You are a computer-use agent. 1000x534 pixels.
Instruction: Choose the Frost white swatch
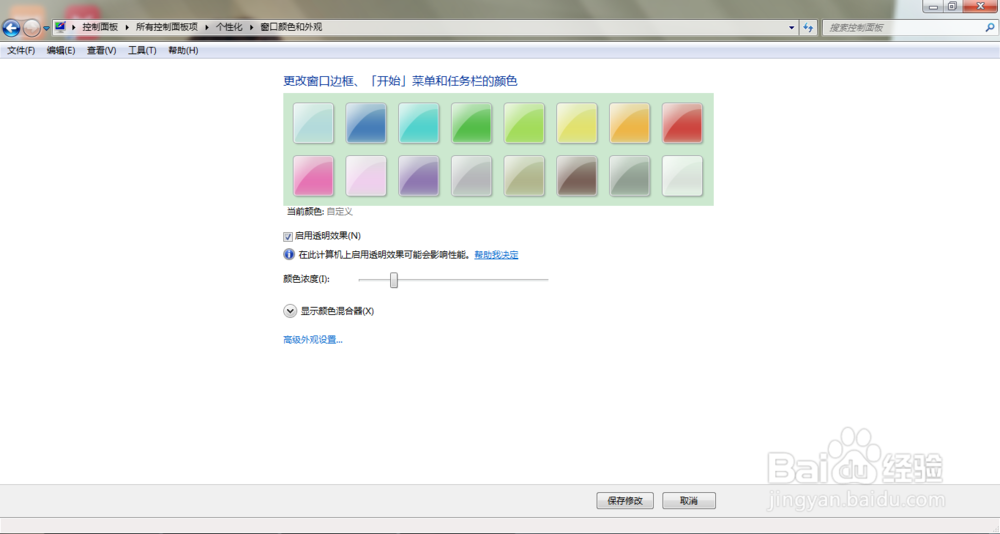pyautogui.click(x=682, y=176)
